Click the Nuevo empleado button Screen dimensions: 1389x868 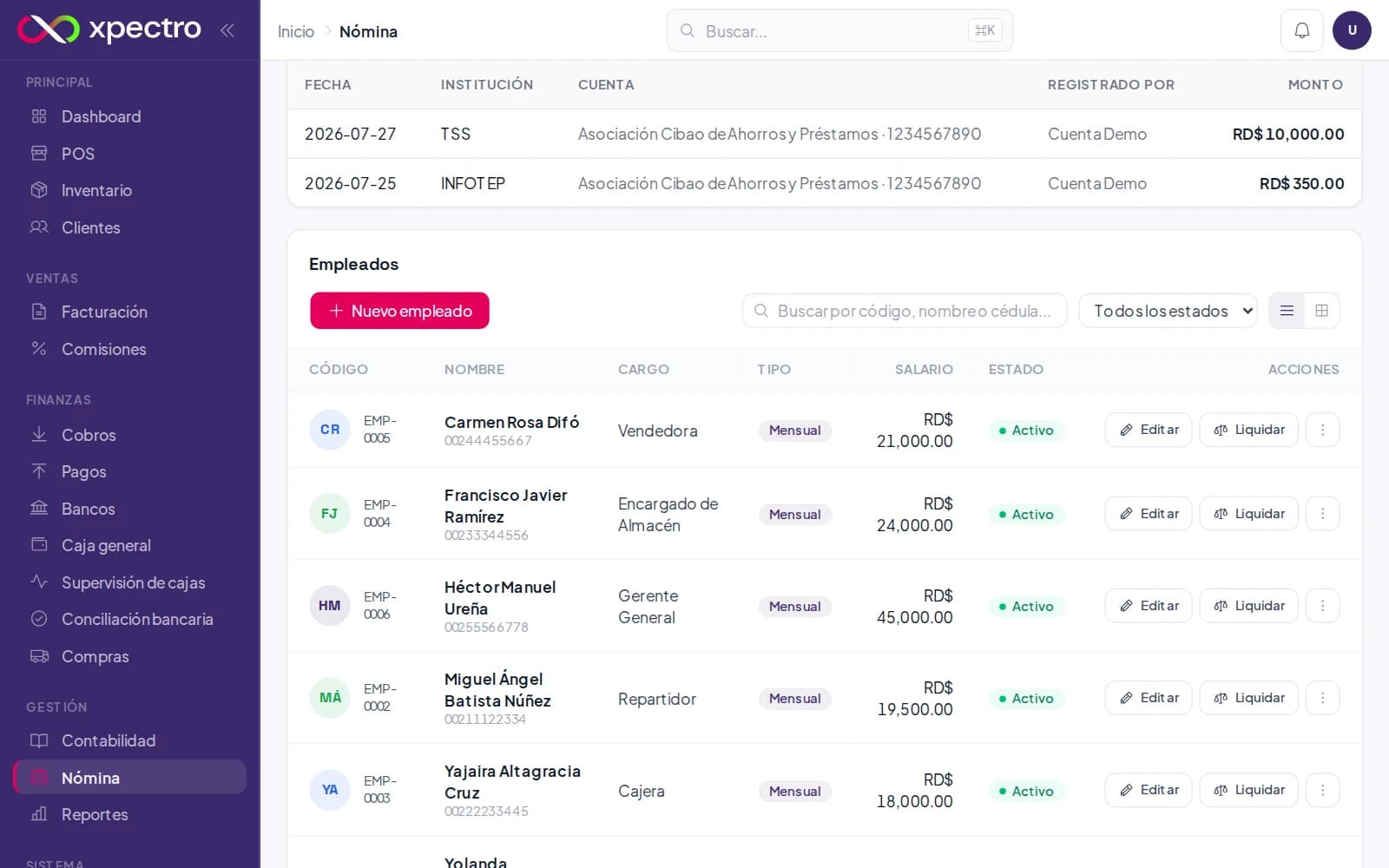coord(399,311)
